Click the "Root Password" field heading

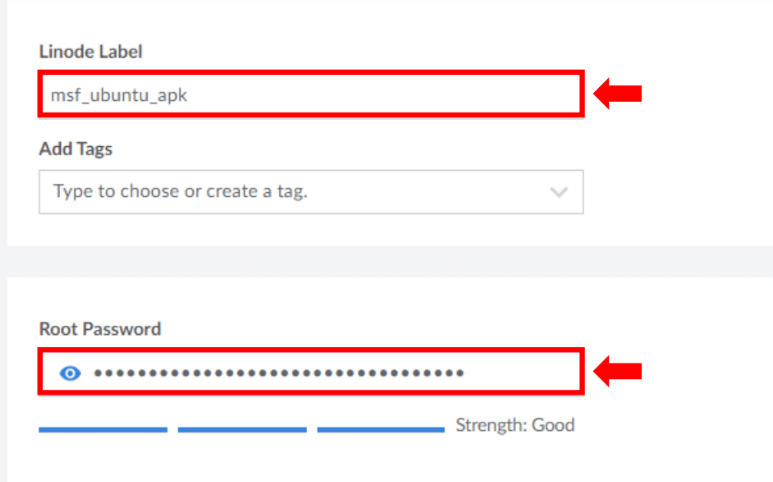(100, 328)
